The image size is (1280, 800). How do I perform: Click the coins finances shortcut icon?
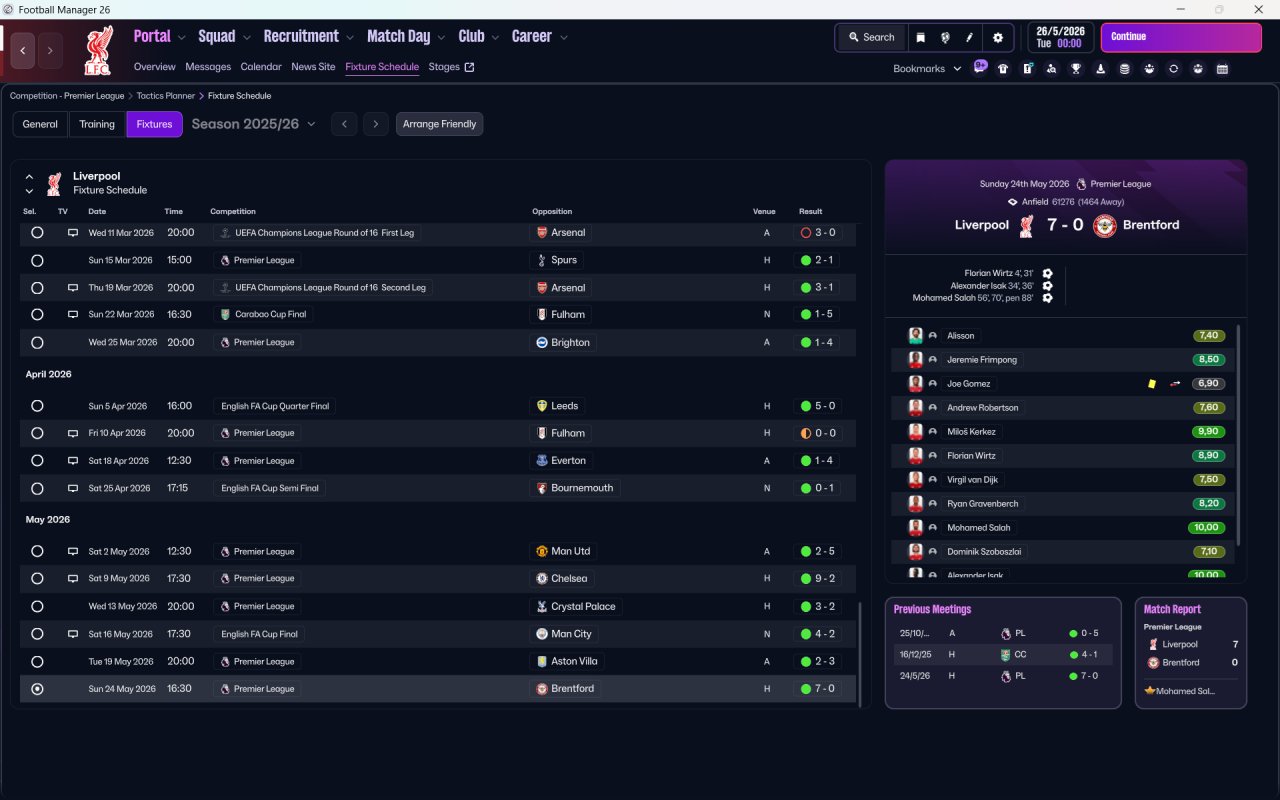(1125, 69)
